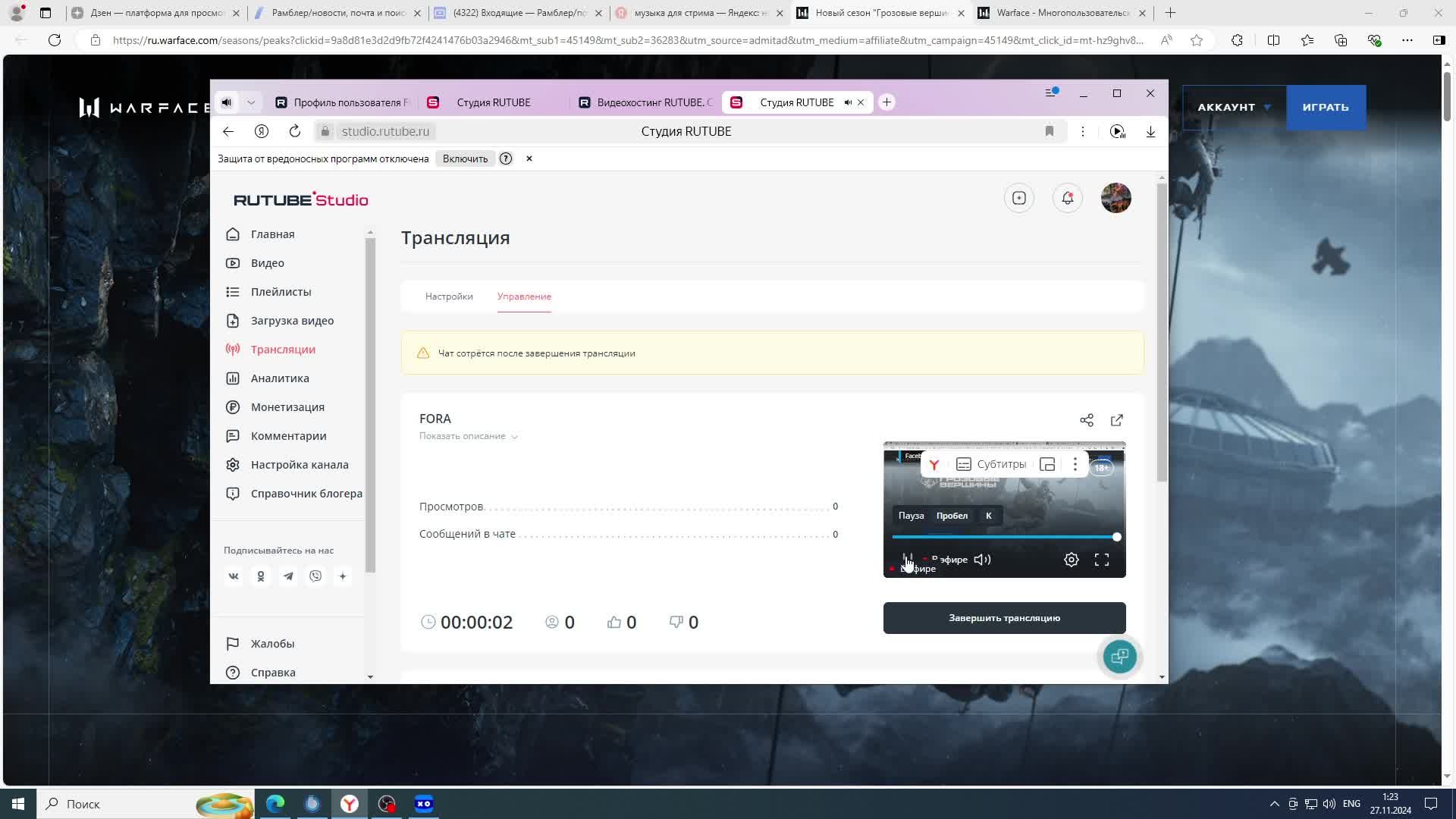Viewport: 1456px width, 819px height.
Task: Switch to the Настройки tab
Action: pyautogui.click(x=449, y=297)
